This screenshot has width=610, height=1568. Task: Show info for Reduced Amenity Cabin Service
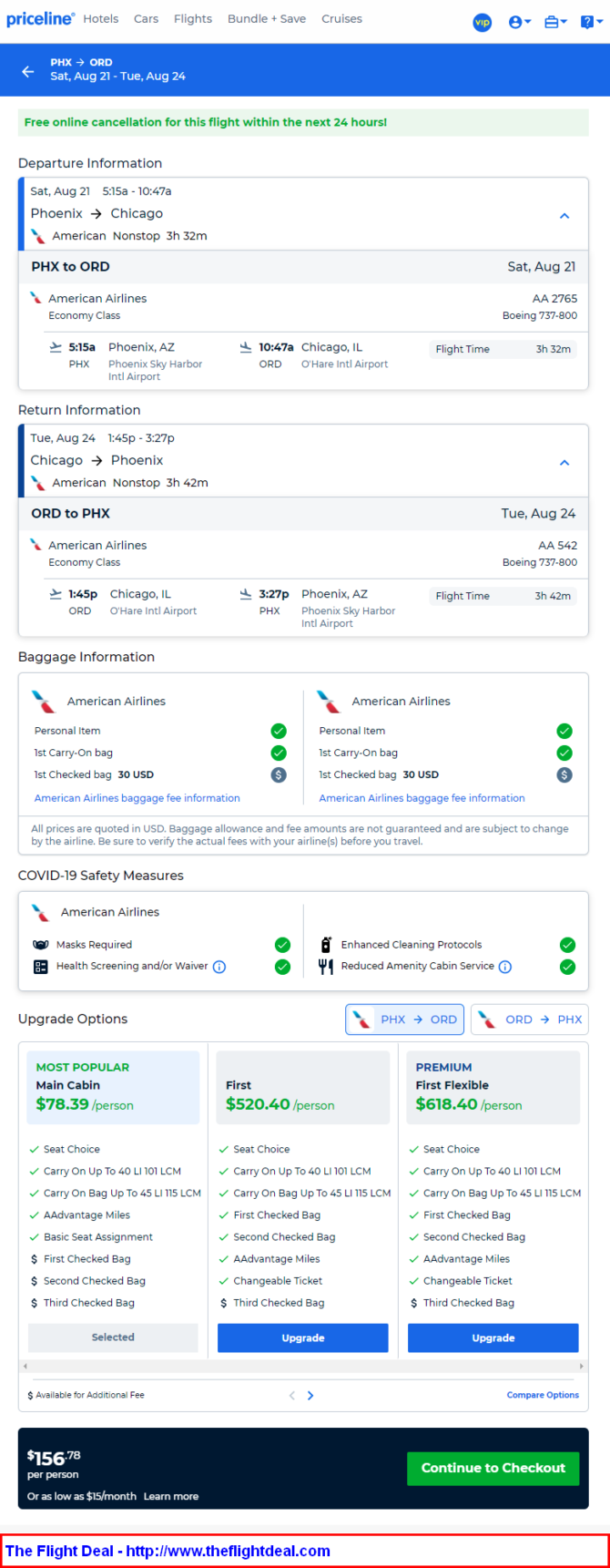click(505, 967)
